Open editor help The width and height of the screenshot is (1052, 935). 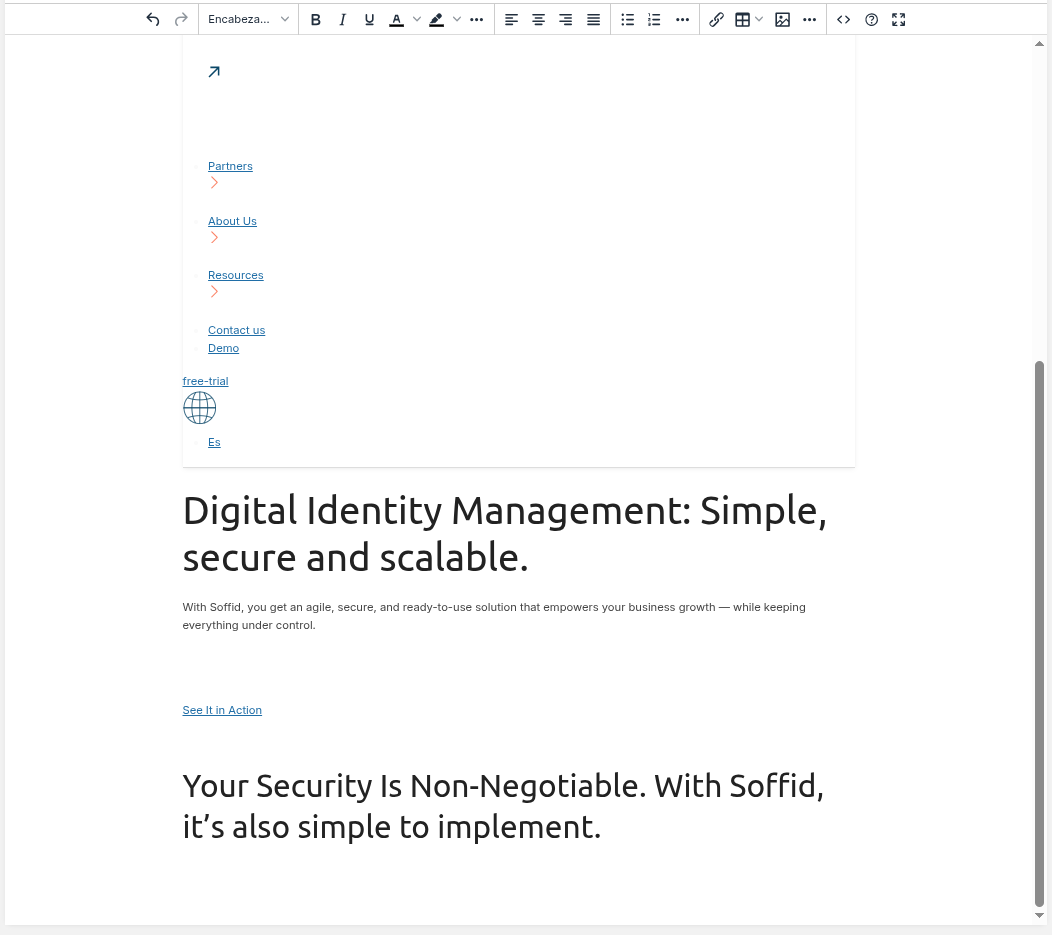tap(872, 19)
